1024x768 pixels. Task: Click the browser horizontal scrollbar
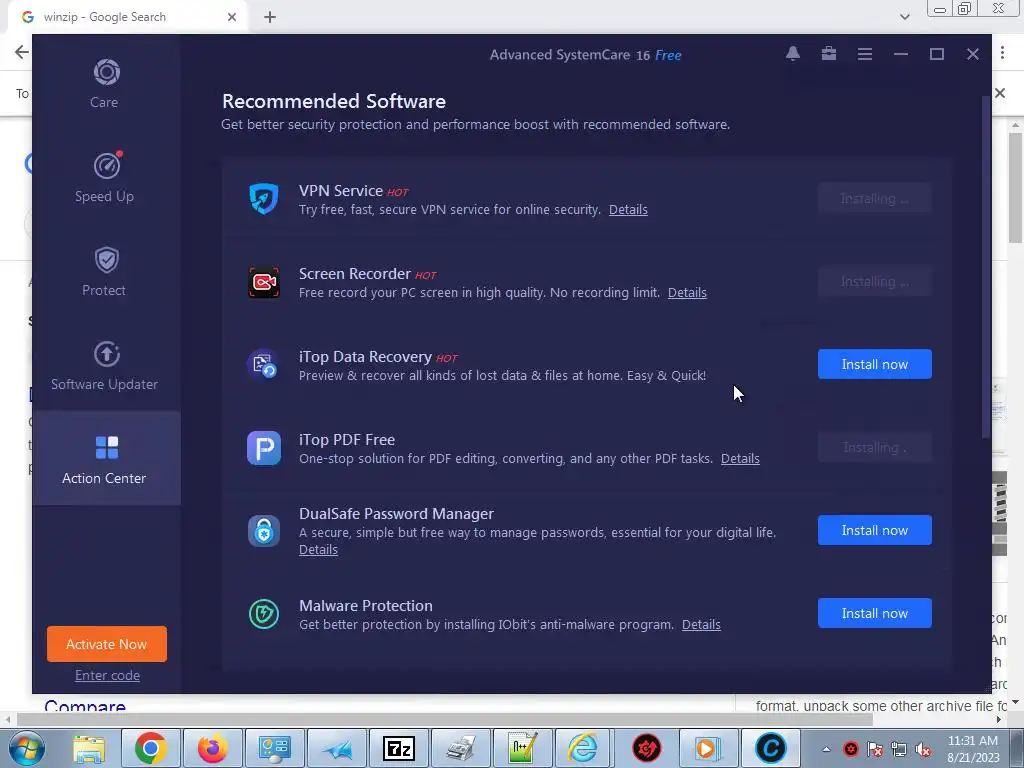pos(444,720)
